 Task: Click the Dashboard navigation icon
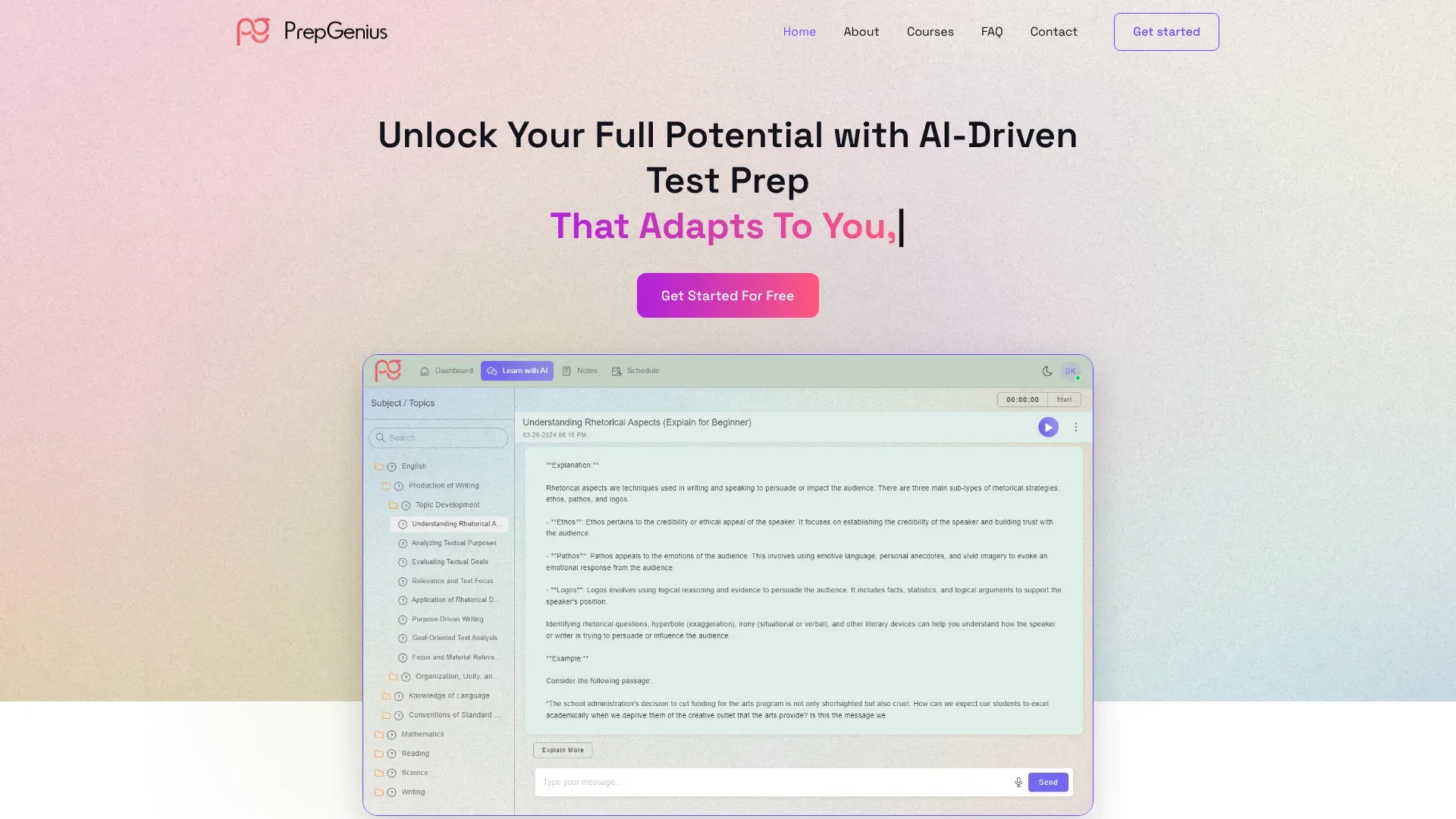coord(425,370)
